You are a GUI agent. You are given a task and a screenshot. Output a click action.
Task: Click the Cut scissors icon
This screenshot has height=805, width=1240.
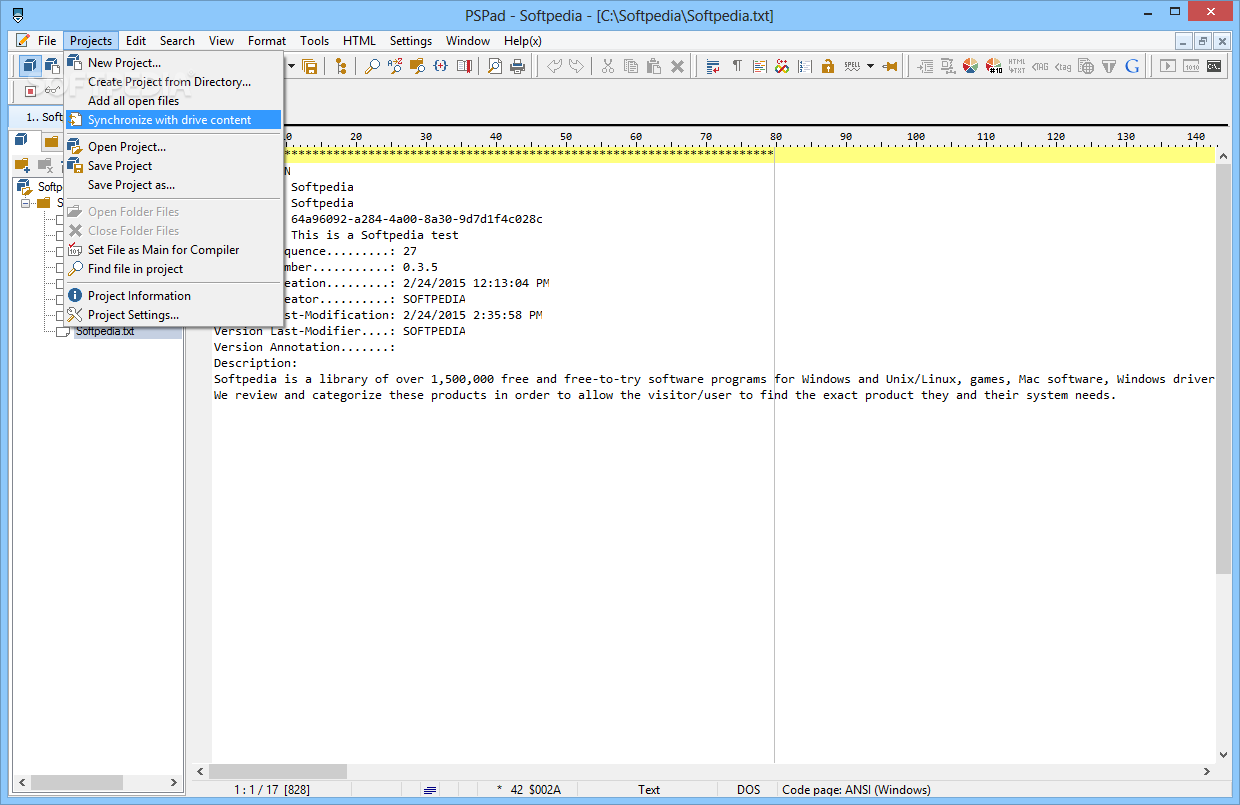607,66
